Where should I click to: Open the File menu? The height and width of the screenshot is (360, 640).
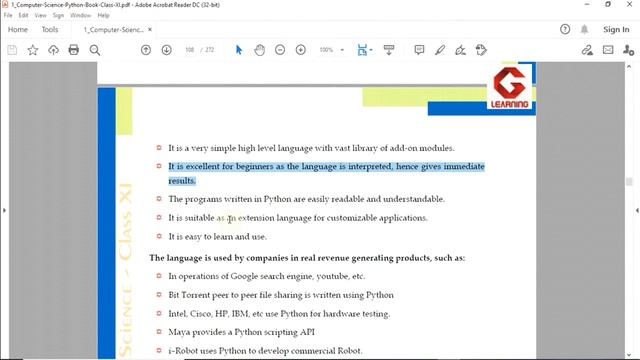(x=8, y=15)
